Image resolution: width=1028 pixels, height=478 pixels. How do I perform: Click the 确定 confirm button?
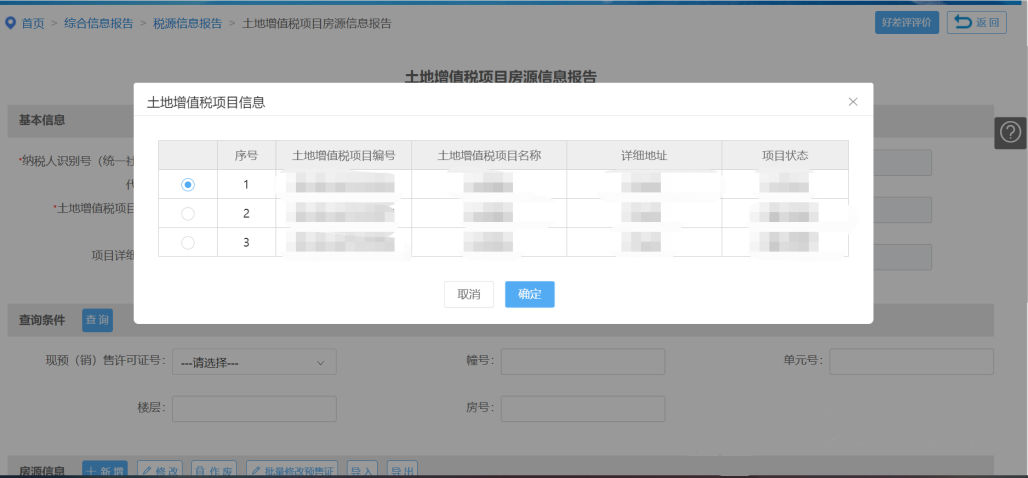coord(529,294)
